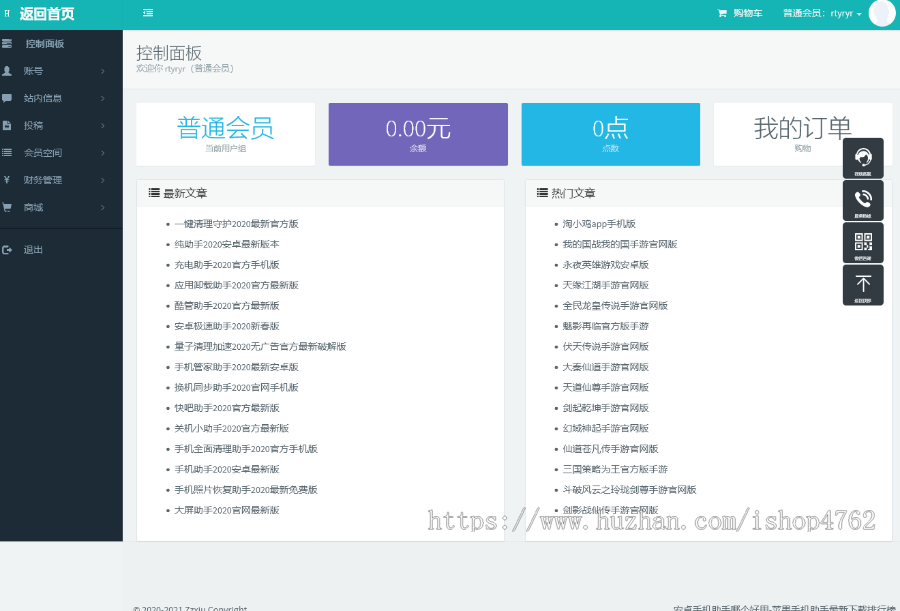Click the 最新文章 panel list icon

tap(154, 193)
